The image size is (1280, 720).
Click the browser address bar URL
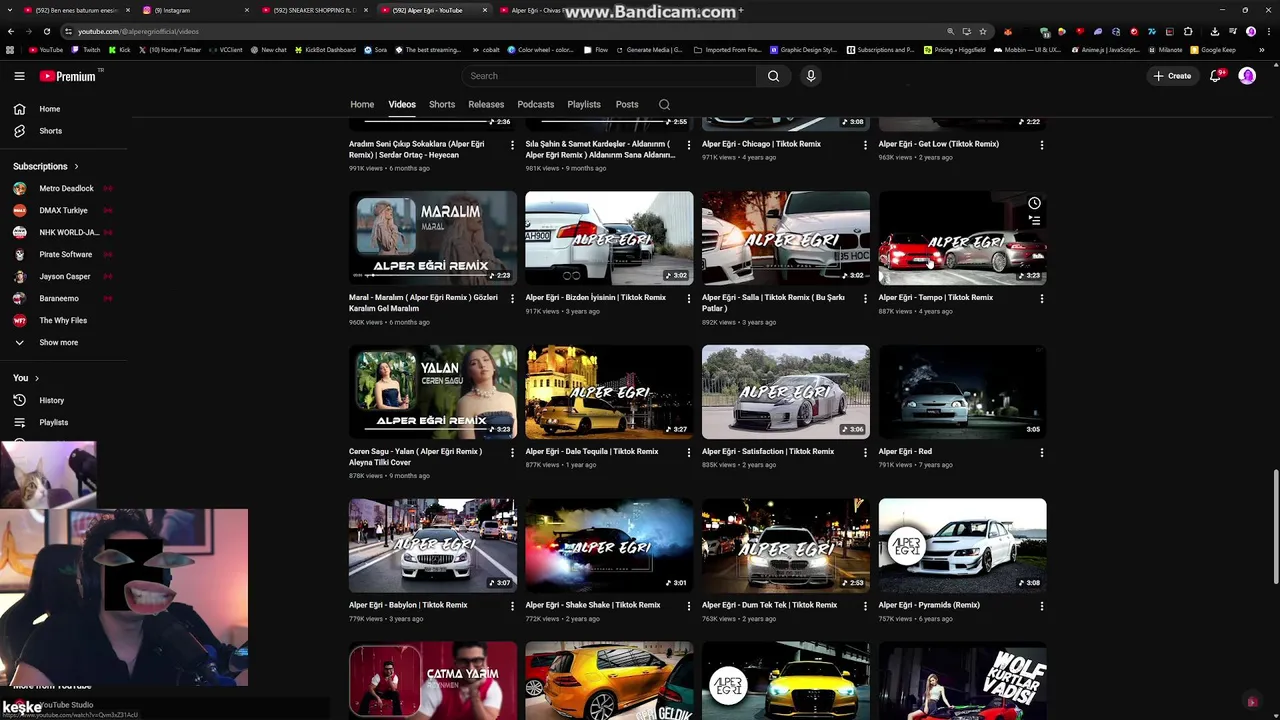coord(138,31)
